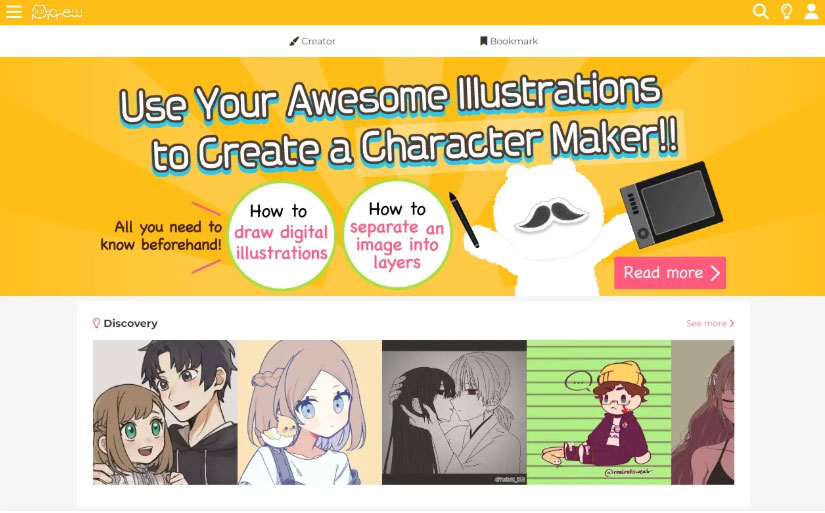The height and width of the screenshot is (513, 825).
Task: Click the pink lightbulb next to Discovery
Action: tap(96, 323)
